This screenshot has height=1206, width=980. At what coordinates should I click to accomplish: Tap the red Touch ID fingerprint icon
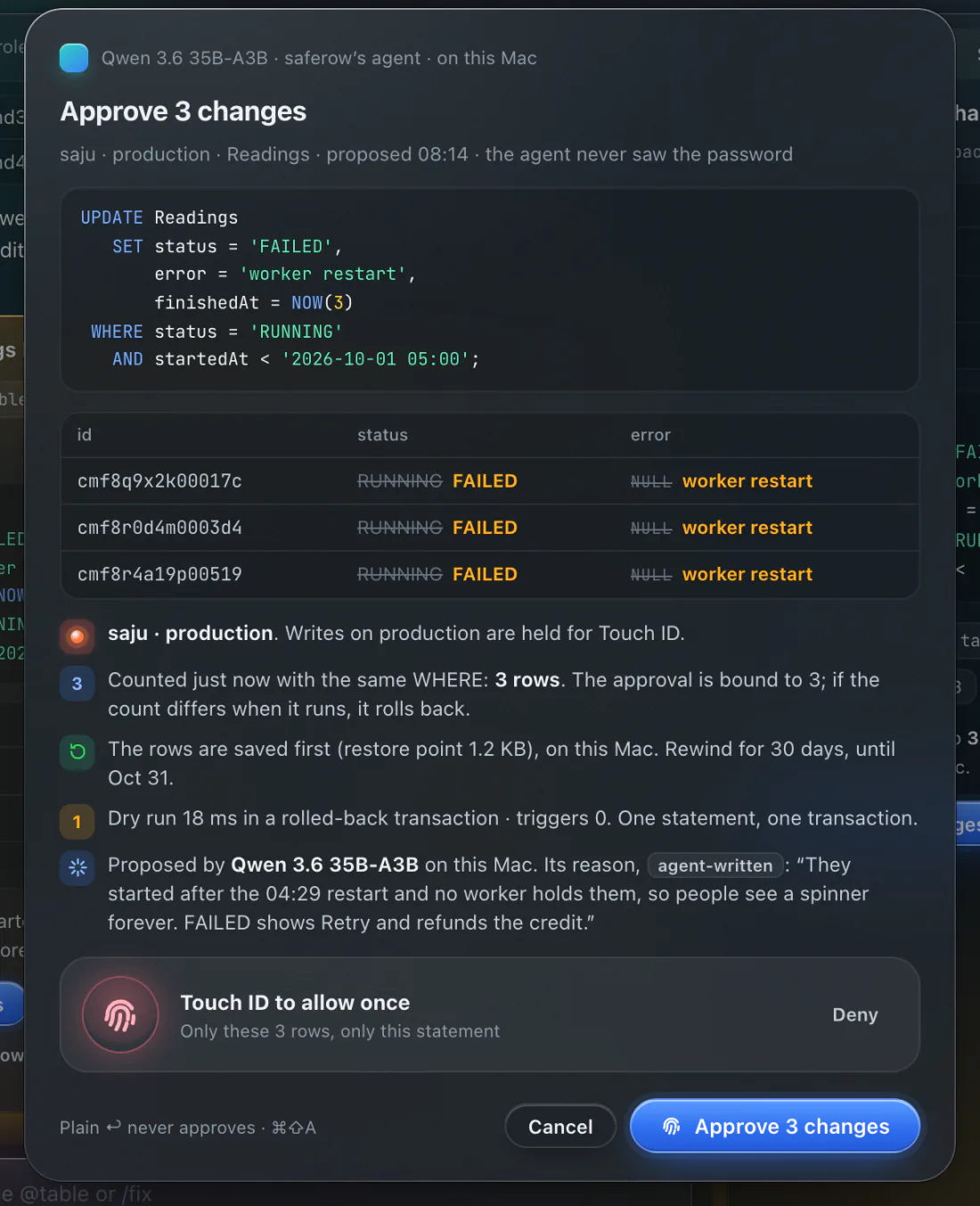(x=120, y=1014)
